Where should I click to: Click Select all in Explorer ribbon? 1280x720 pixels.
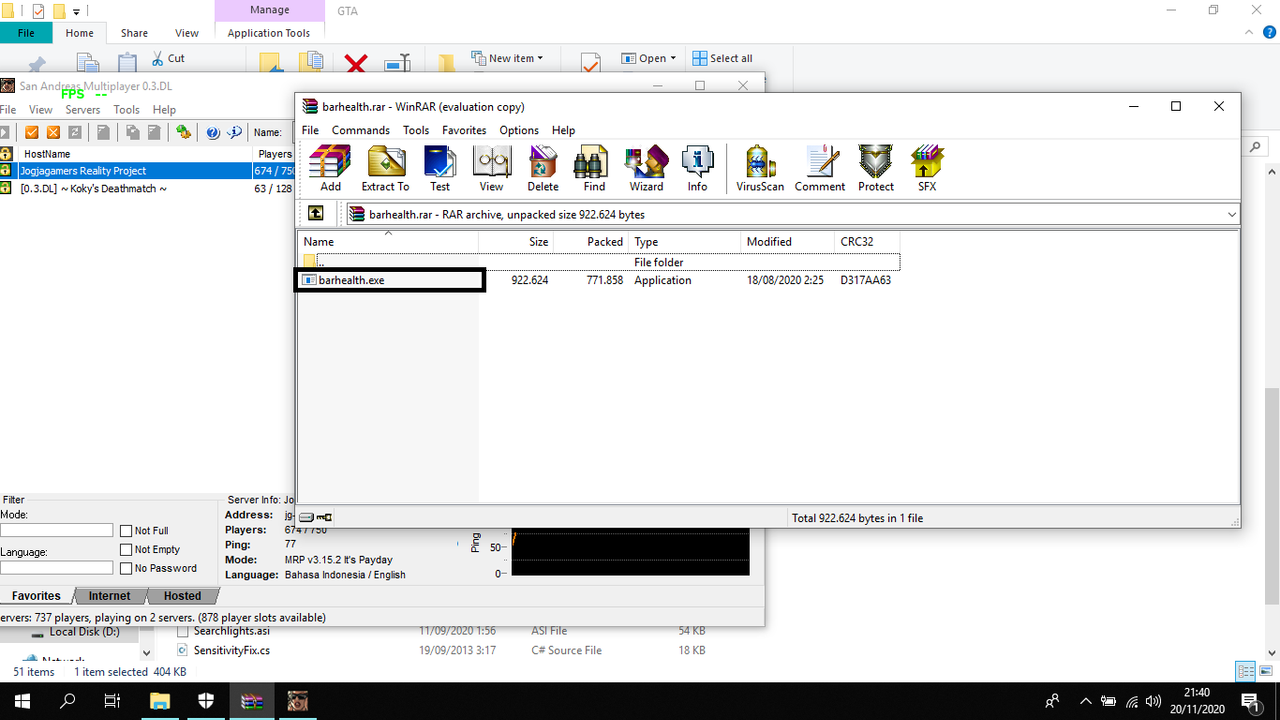723,58
